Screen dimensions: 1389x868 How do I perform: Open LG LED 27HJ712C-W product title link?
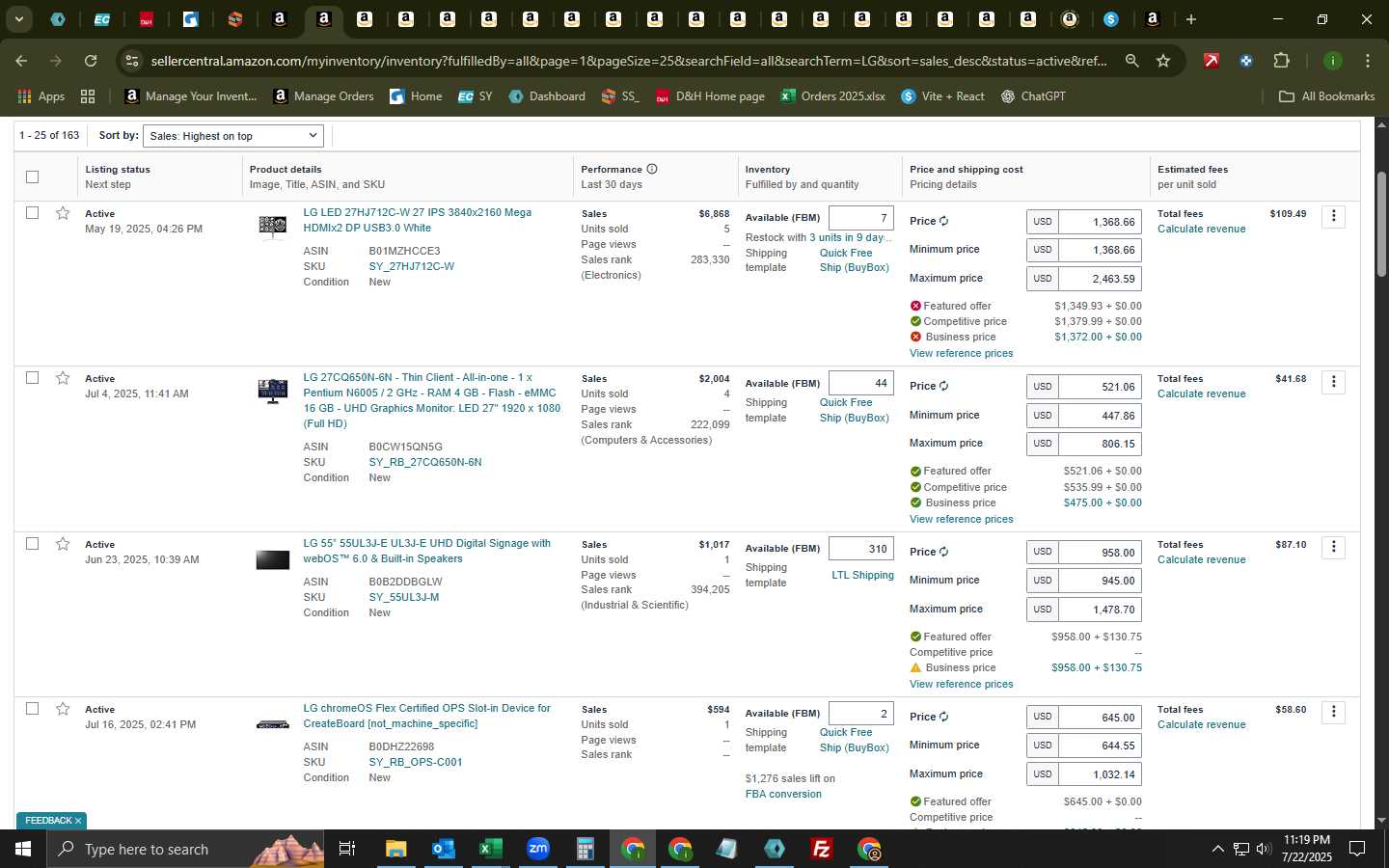point(418,220)
